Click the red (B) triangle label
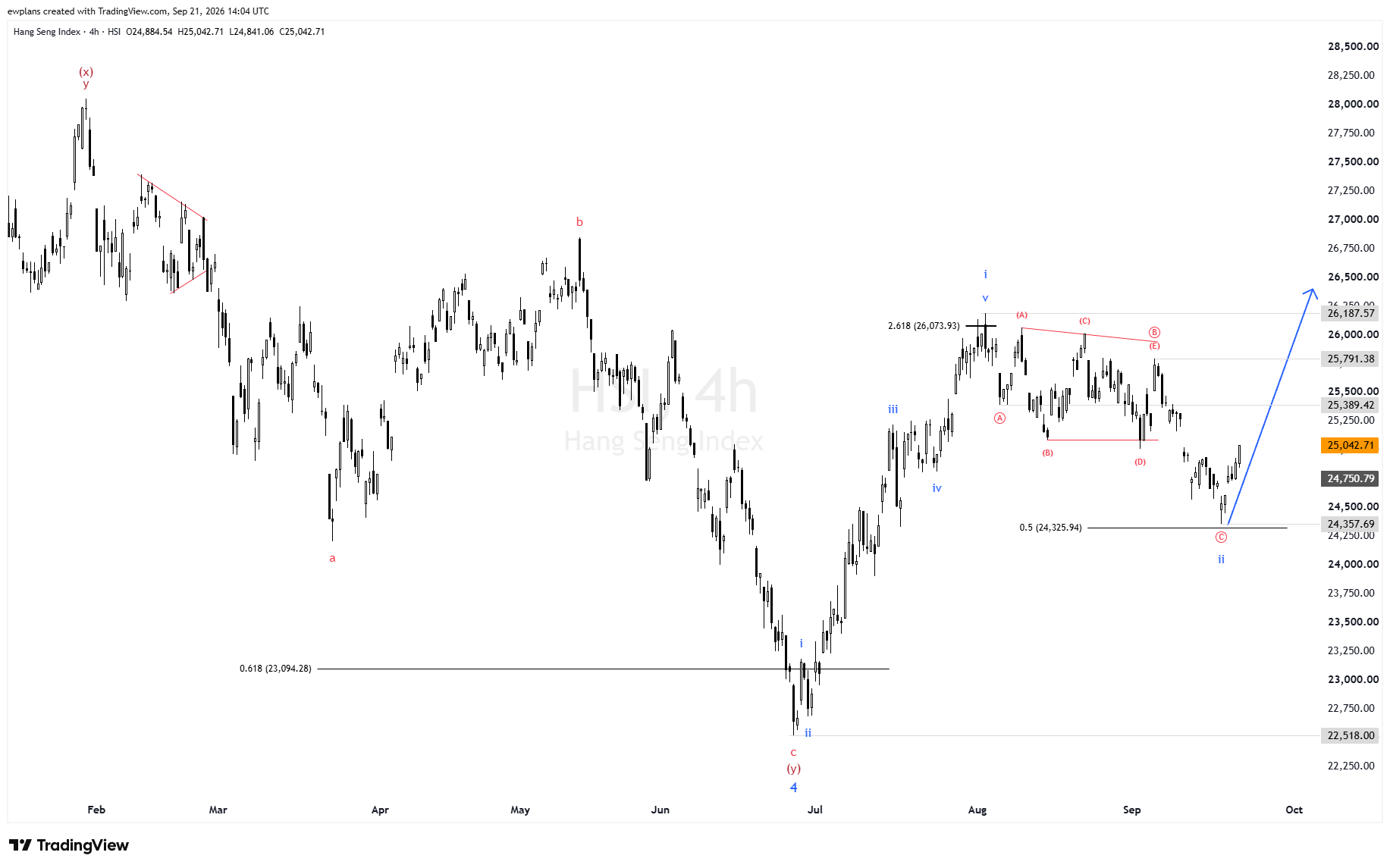The image size is (1390, 868). pos(1047,453)
